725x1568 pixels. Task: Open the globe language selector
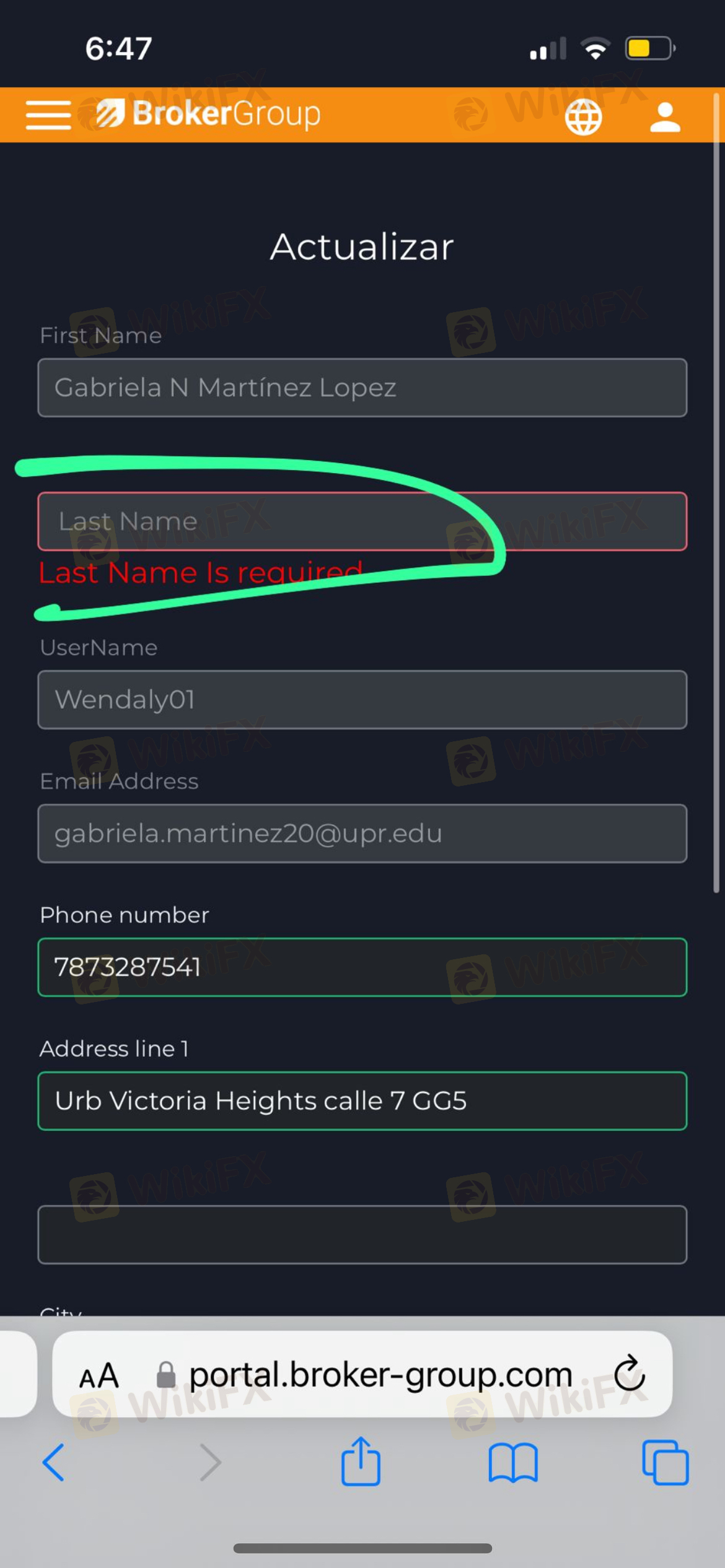tap(583, 117)
